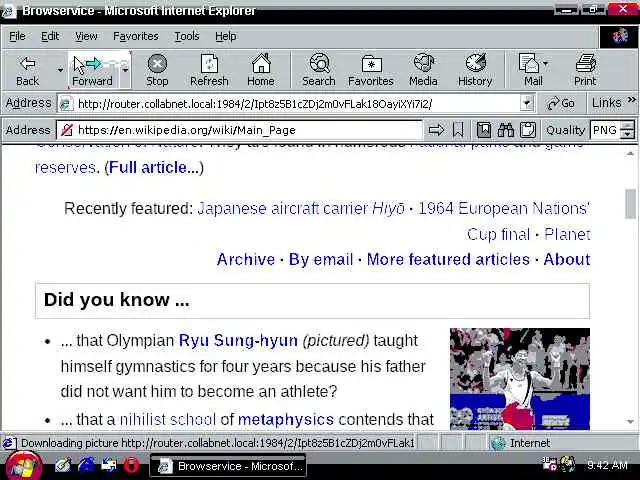The height and width of the screenshot is (480, 640).
Task: Open the Back history dropdown arrow
Action: (60, 70)
